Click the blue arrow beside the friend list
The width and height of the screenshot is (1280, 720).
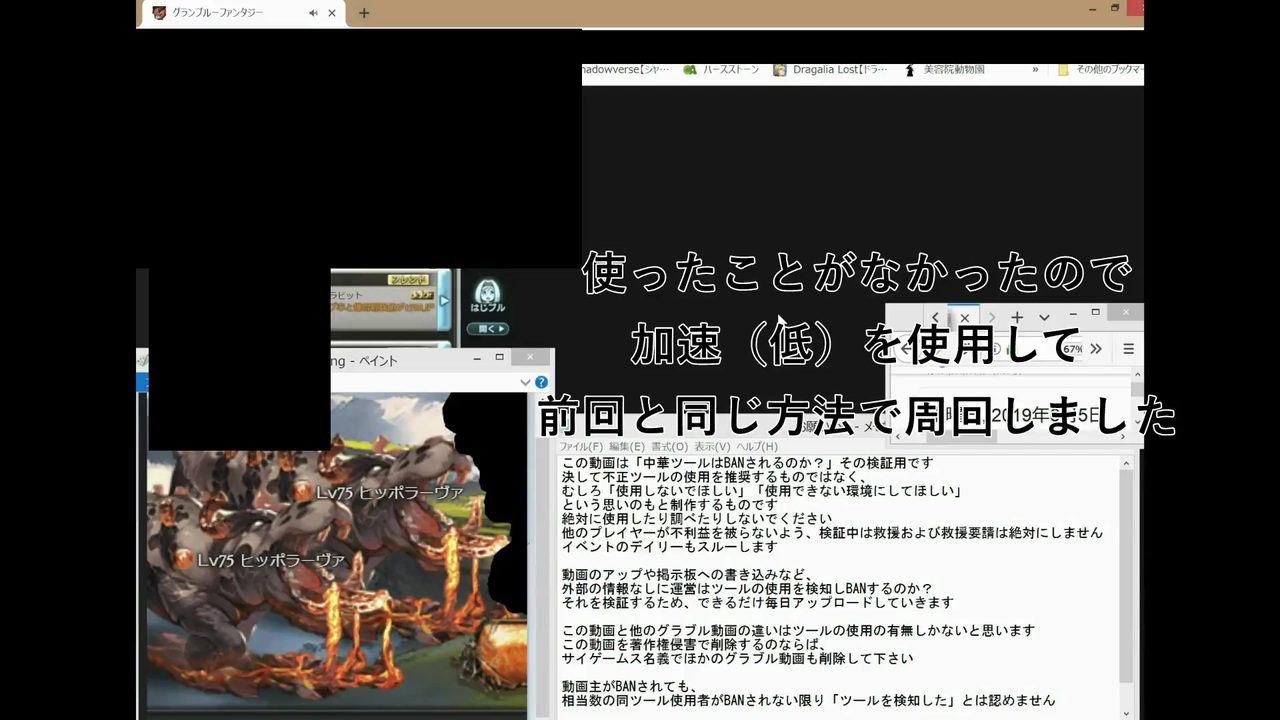[445, 302]
